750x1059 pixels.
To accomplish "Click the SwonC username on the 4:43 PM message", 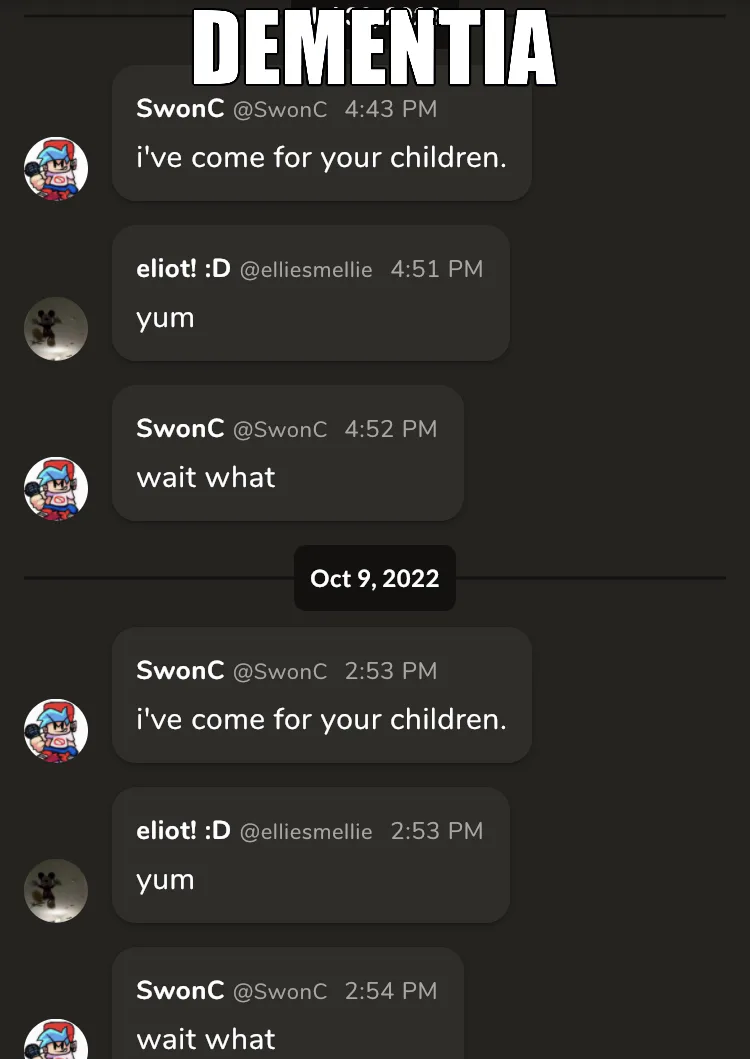I will tap(180, 109).
